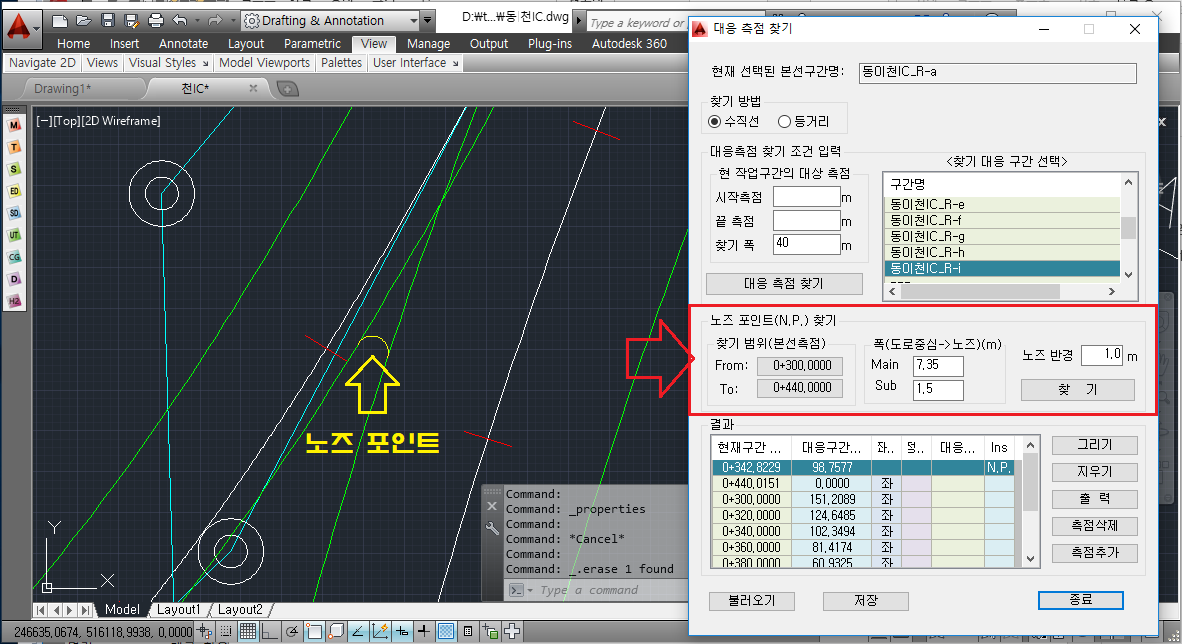
Task: Select the 수직선 radio button
Action: coord(714,122)
